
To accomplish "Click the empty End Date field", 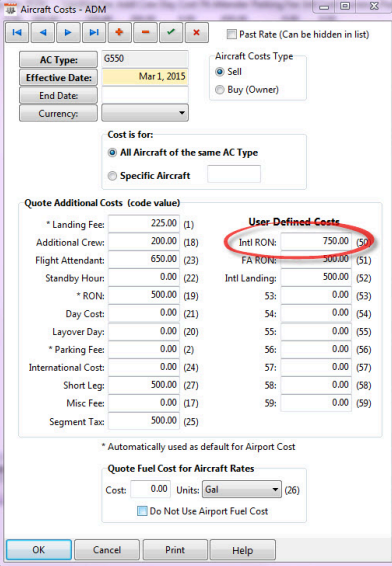I will pos(145,95).
